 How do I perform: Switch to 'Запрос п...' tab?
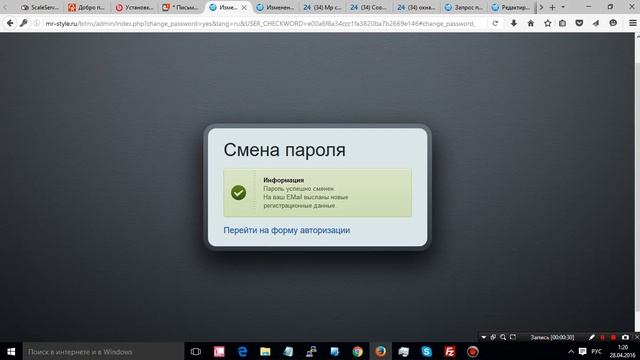click(464, 7)
